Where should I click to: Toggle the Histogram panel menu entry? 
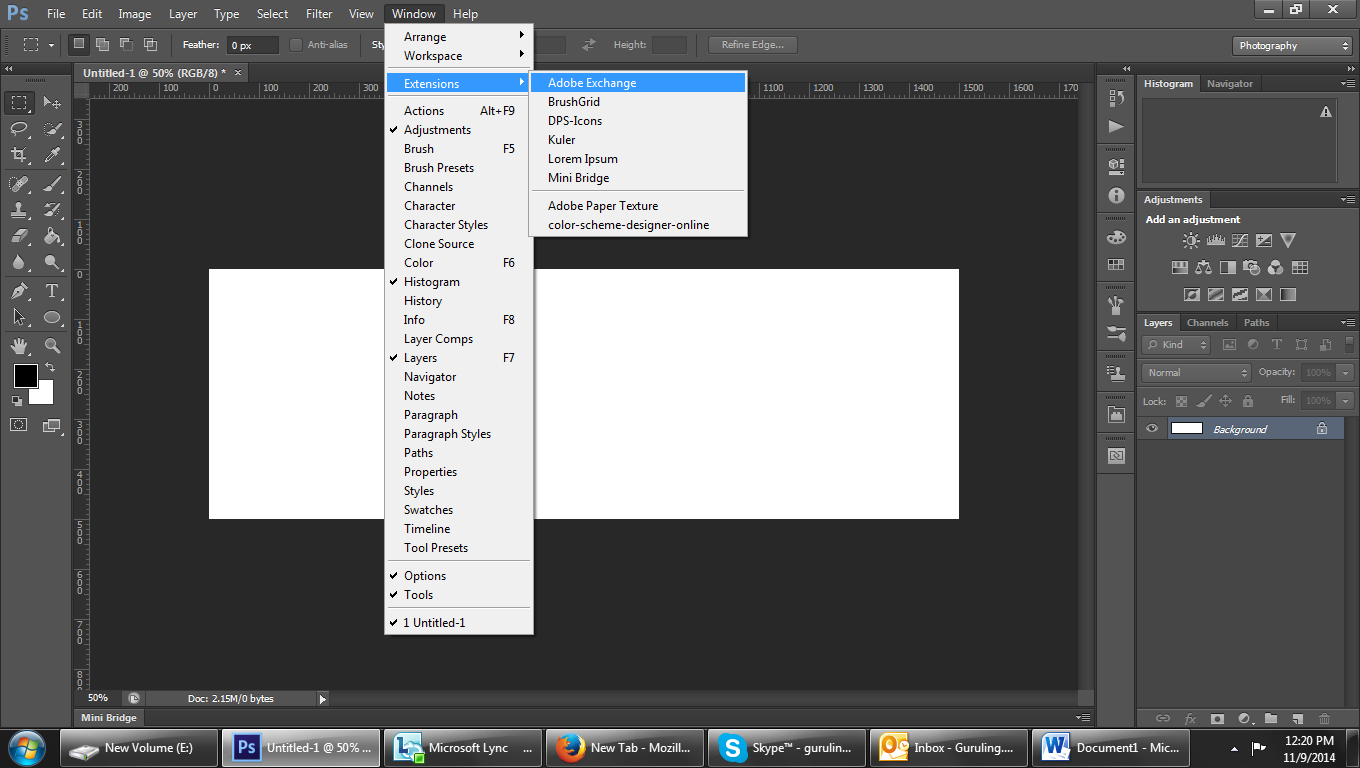(x=431, y=282)
